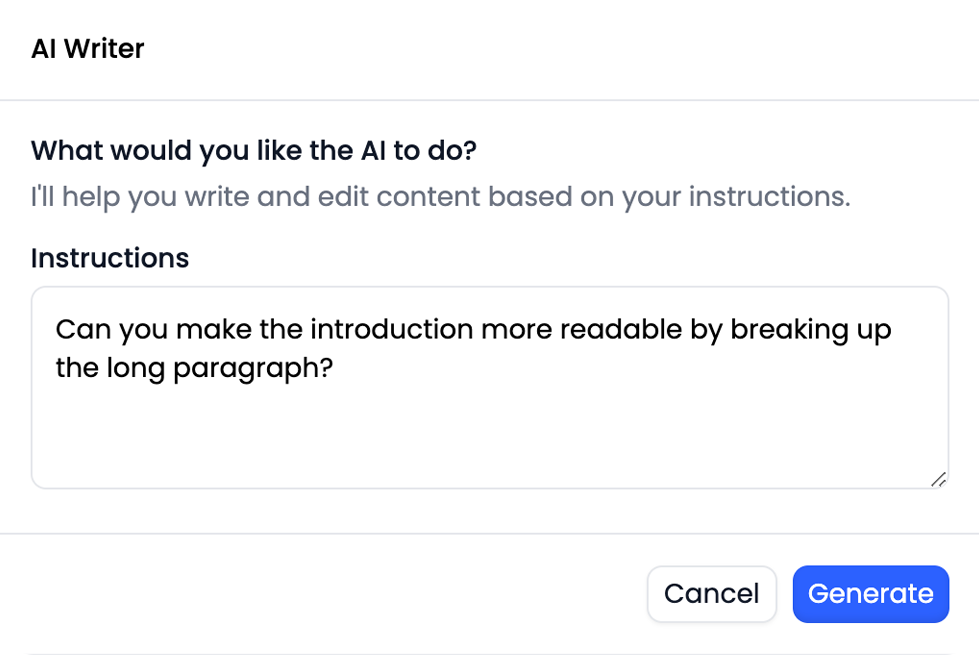Dismiss the dialog using Cancel

click(x=711, y=594)
